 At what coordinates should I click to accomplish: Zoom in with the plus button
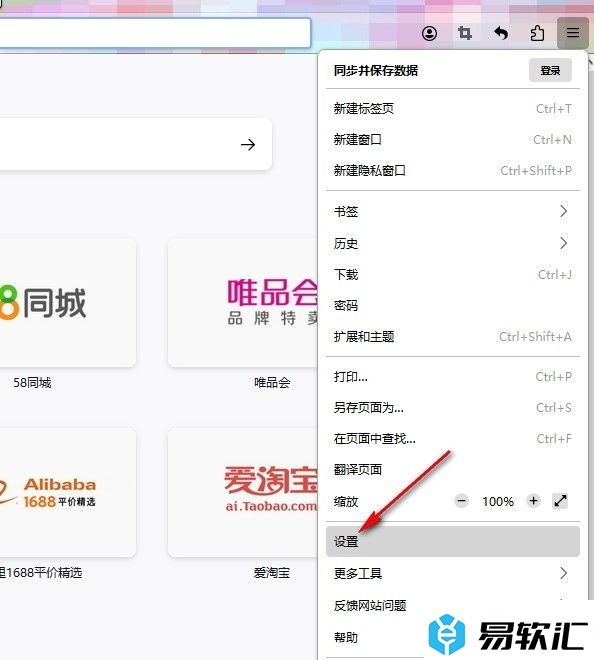pyautogui.click(x=533, y=501)
